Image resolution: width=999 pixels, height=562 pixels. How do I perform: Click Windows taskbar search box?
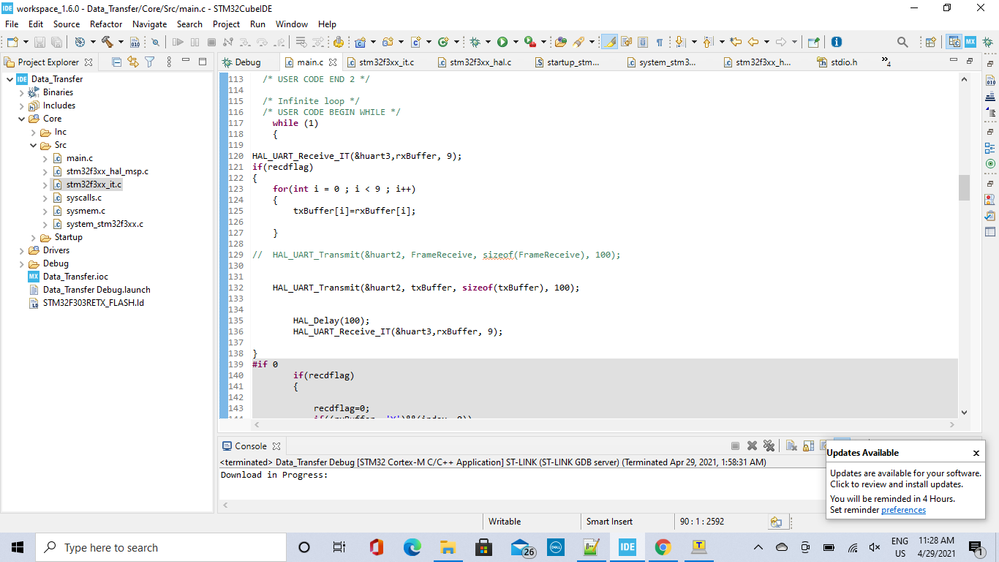(161, 548)
